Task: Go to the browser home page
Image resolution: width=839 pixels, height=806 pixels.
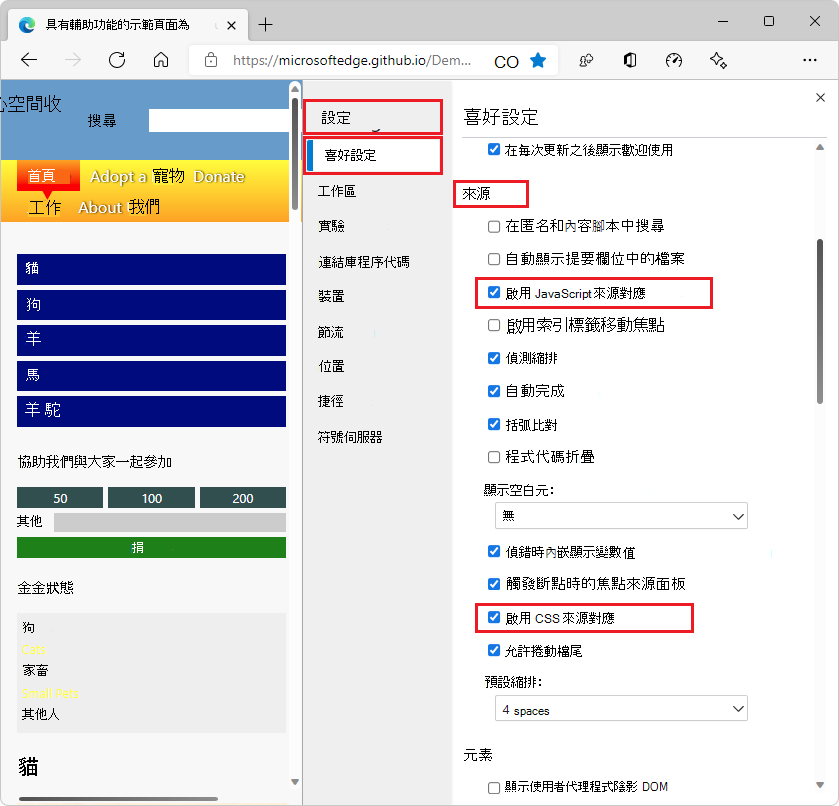Action: [160, 60]
